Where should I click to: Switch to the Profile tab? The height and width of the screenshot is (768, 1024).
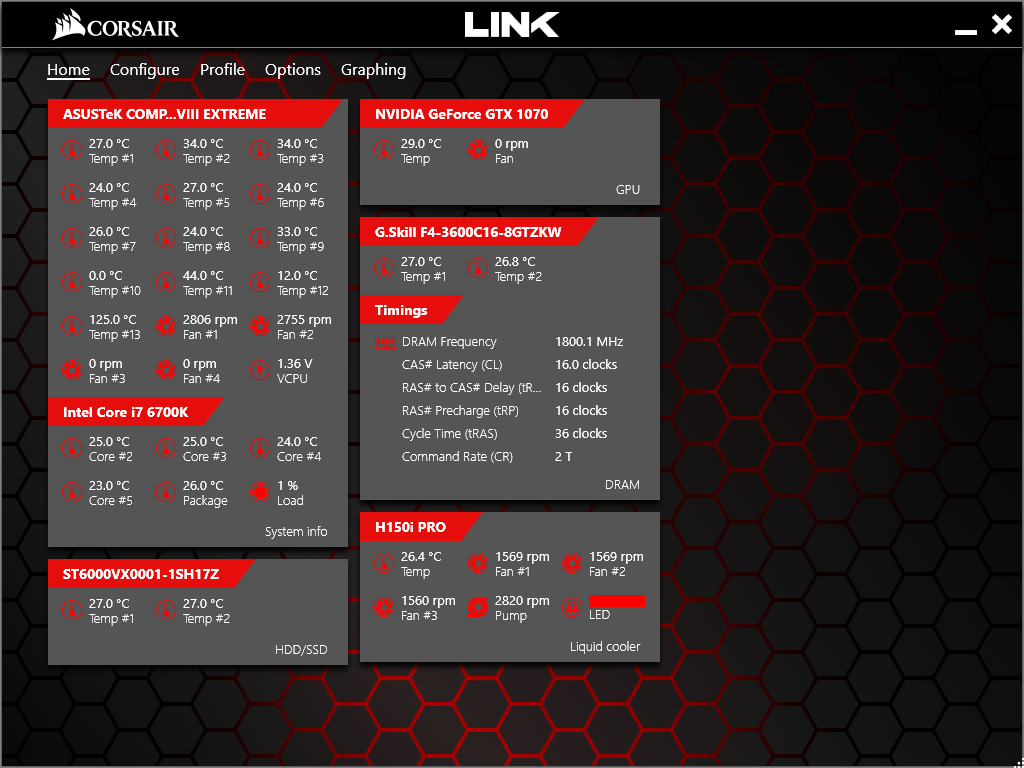point(223,70)
